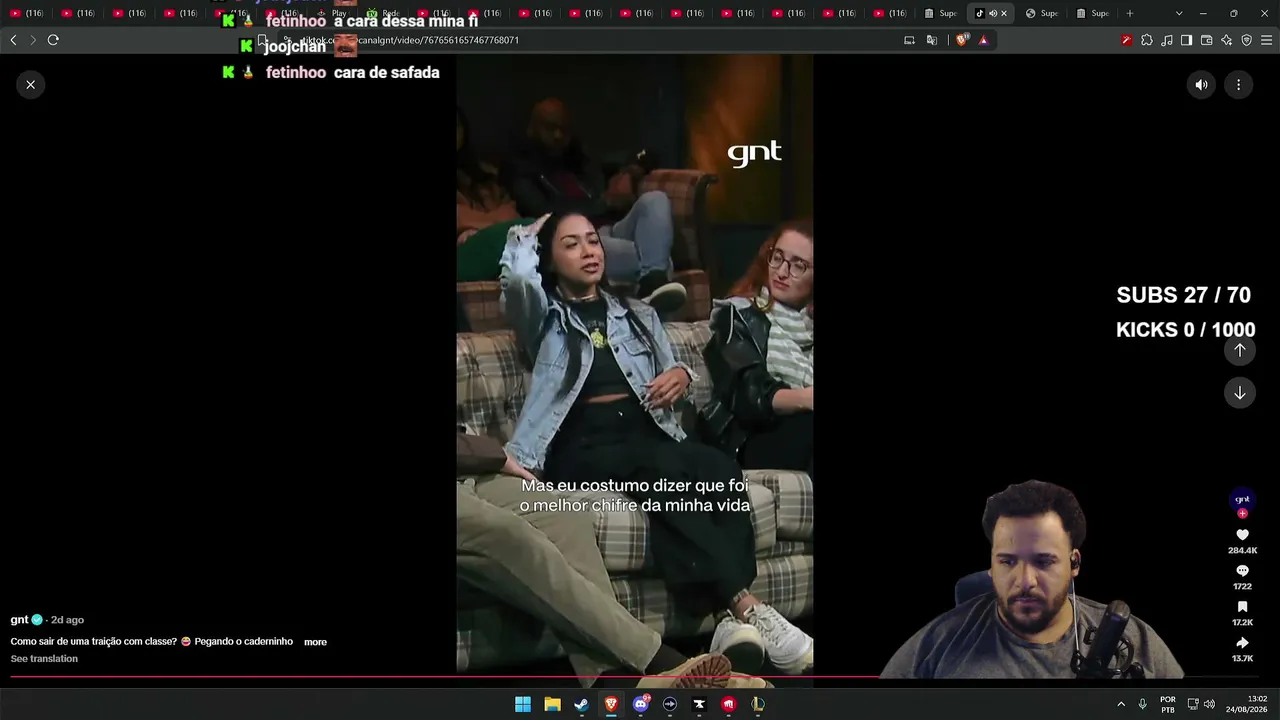Image resolution: width=1280 pixels, height=720 pixels.
Task: Open a new browser tab
Action: click(1130, 13)
